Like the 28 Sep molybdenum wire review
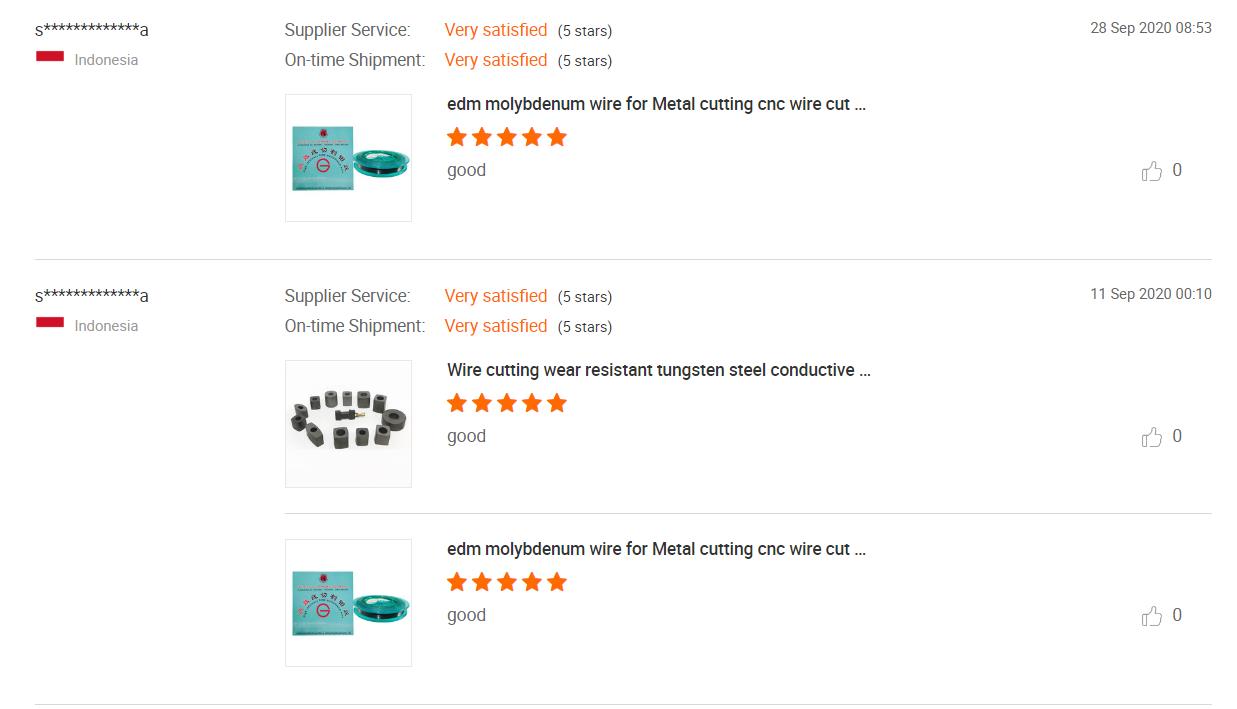1237x709 pixels. [1152, 171]
